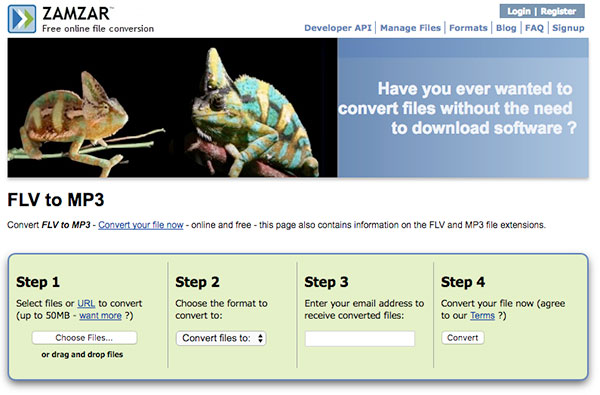Open the Terms link in Step 4
The height and width of the screenshot is (395, 600).
[x=483, y=316]
